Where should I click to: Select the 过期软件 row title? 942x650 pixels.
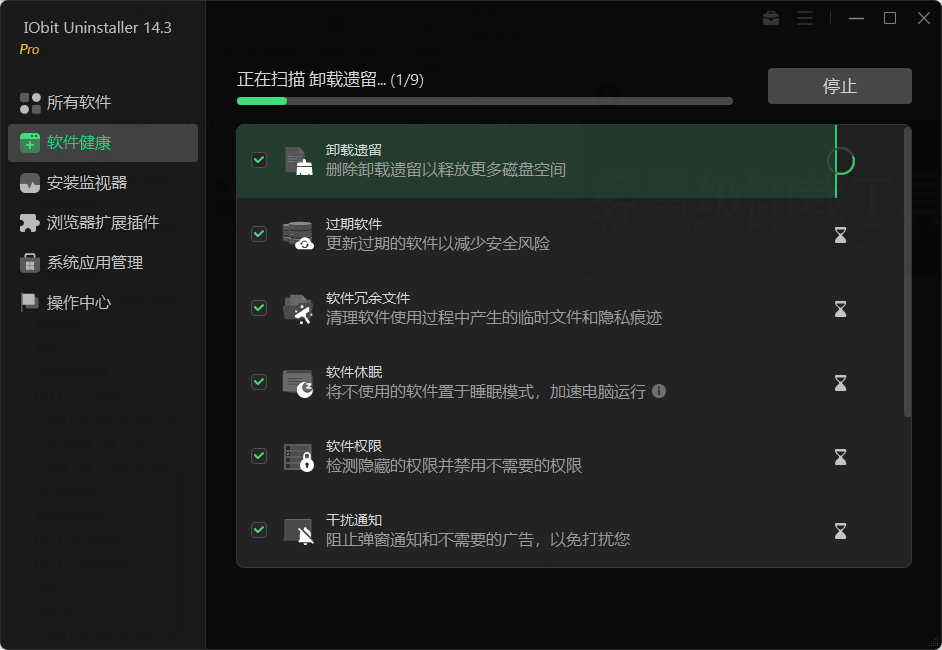354,224
